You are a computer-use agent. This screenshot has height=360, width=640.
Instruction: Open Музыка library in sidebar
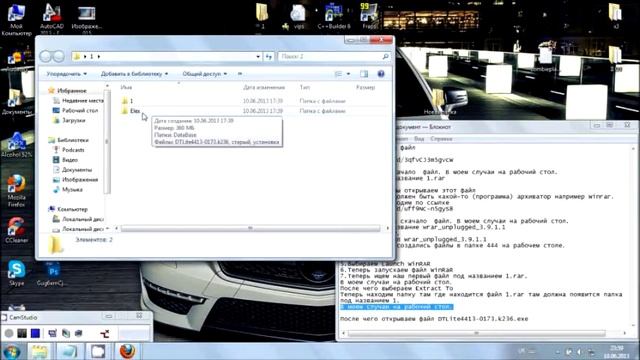(x=72, y=190)
